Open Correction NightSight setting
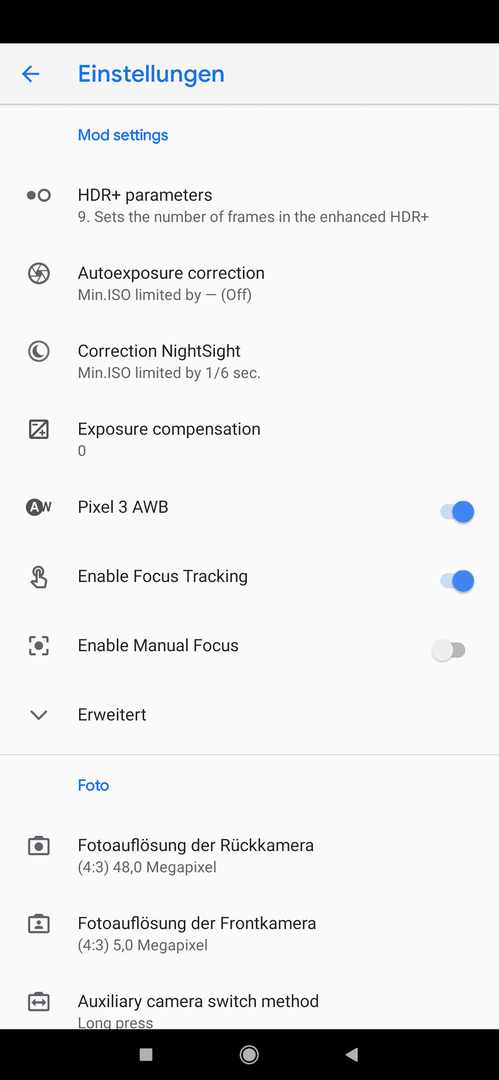The width and height of the screenshot is (499, 1080). coord(250,362)
